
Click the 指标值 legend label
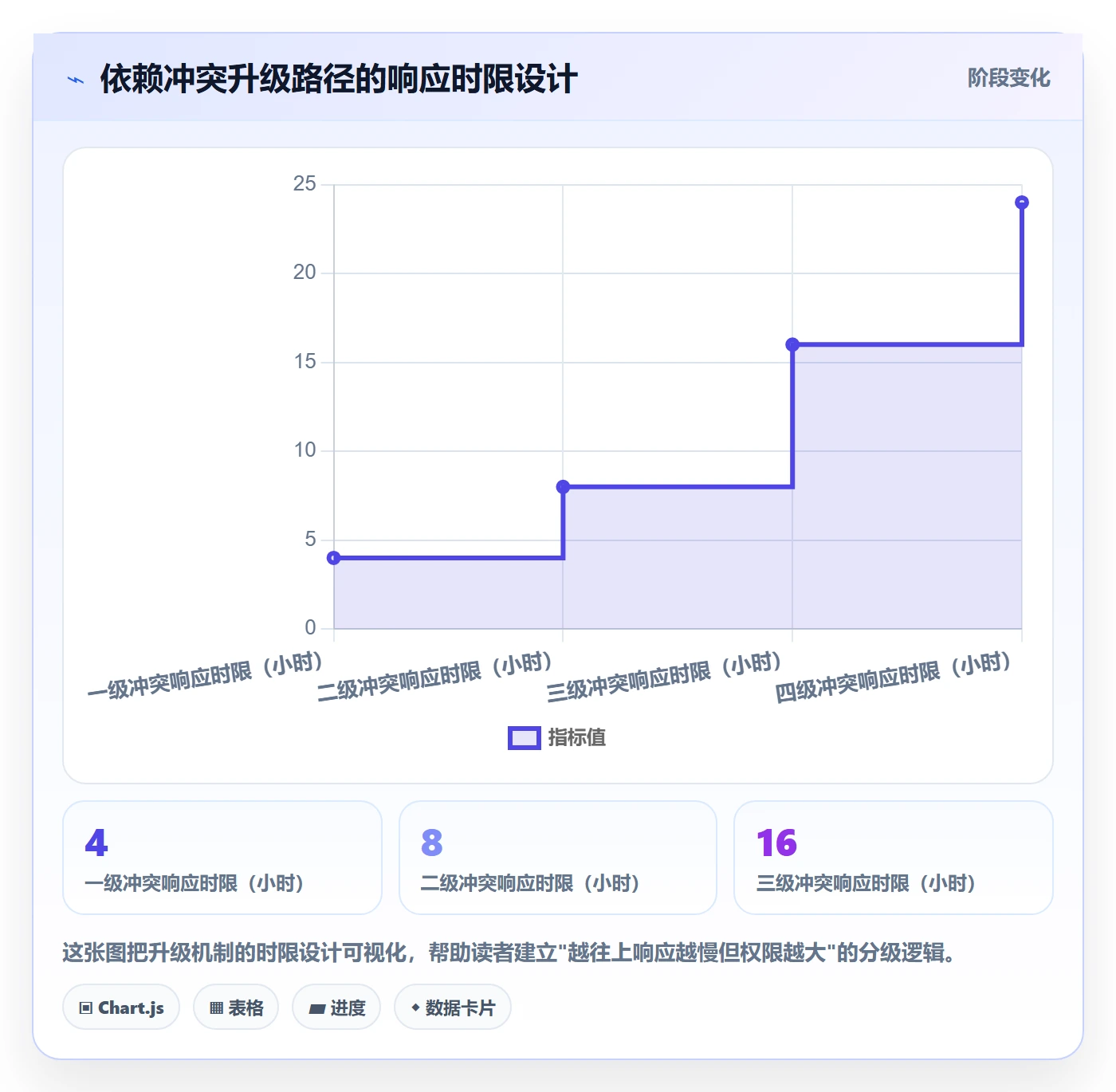pos(577,738)
